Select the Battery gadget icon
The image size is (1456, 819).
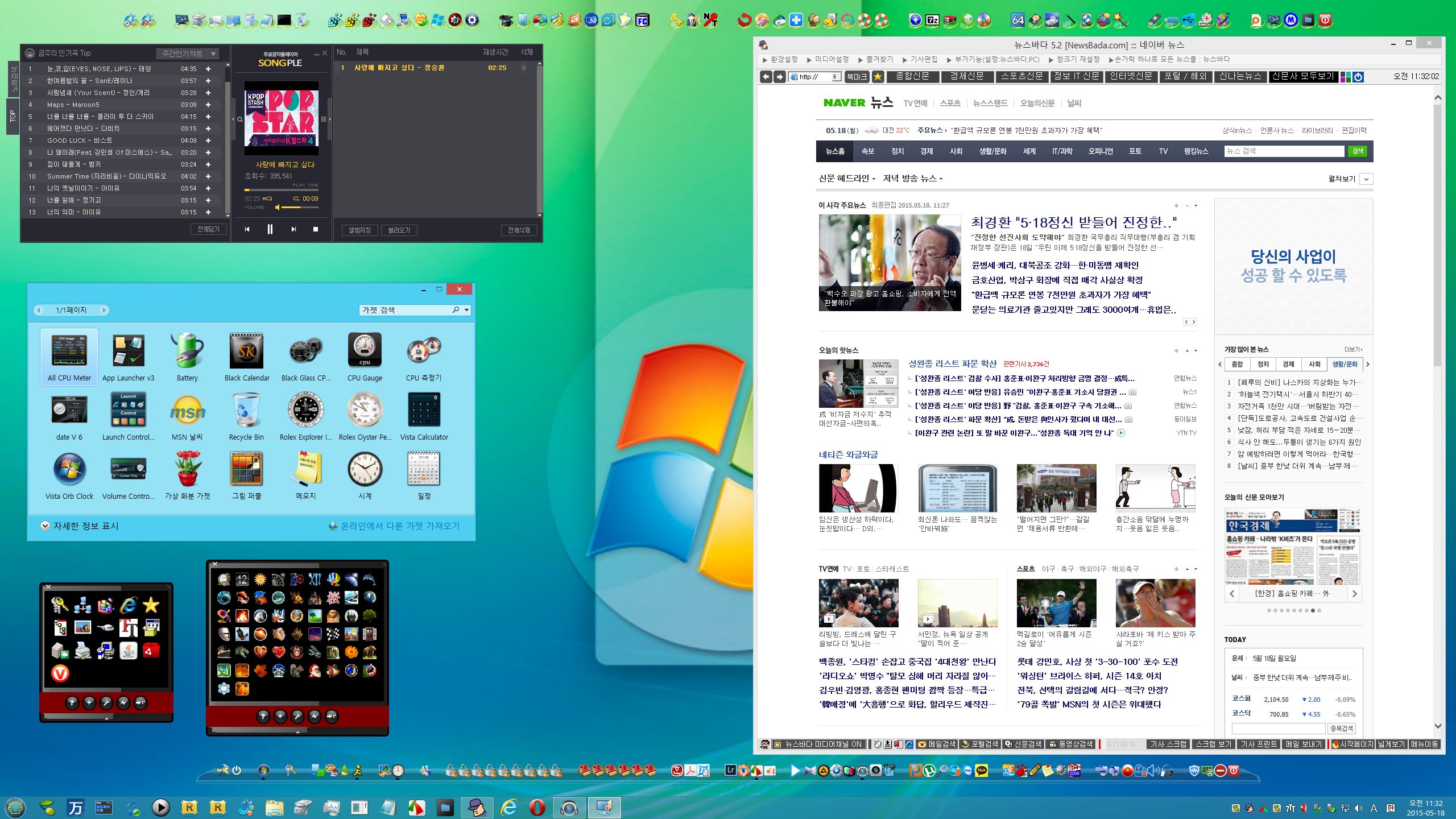(187, 350)
